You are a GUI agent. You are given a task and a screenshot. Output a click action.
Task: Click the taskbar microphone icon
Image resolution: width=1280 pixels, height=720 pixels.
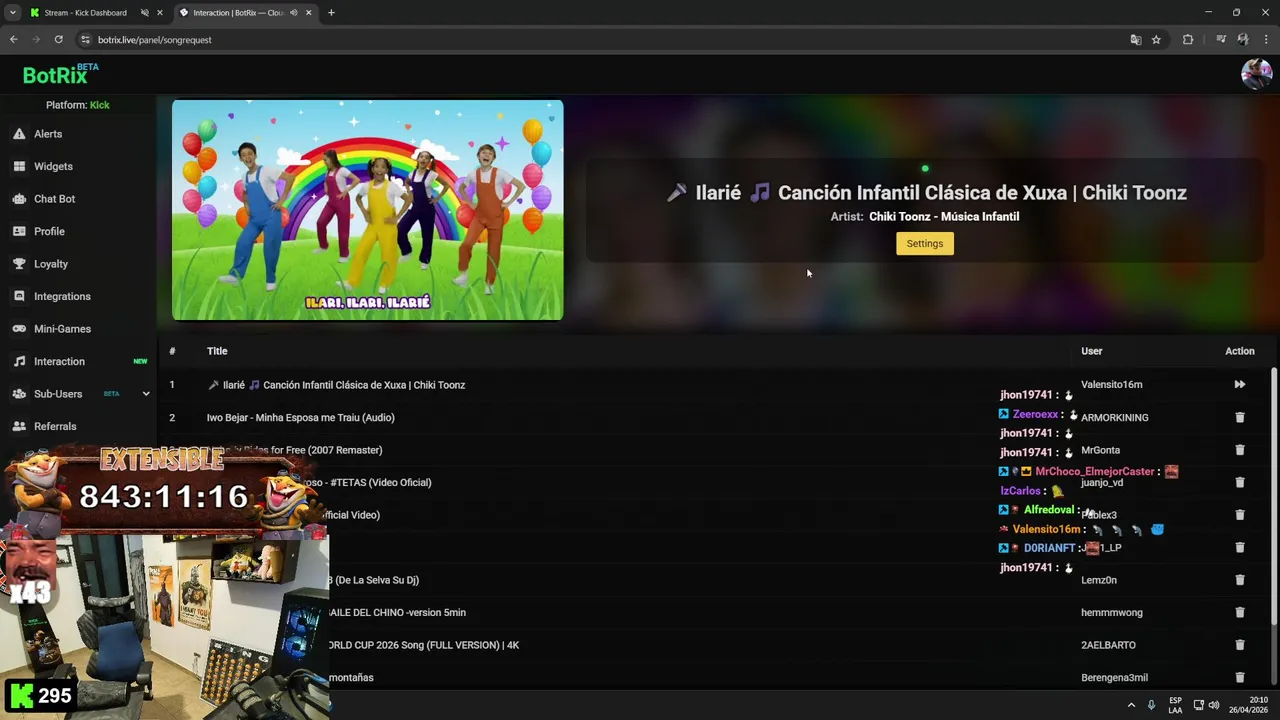click(x=1151, y=705)
